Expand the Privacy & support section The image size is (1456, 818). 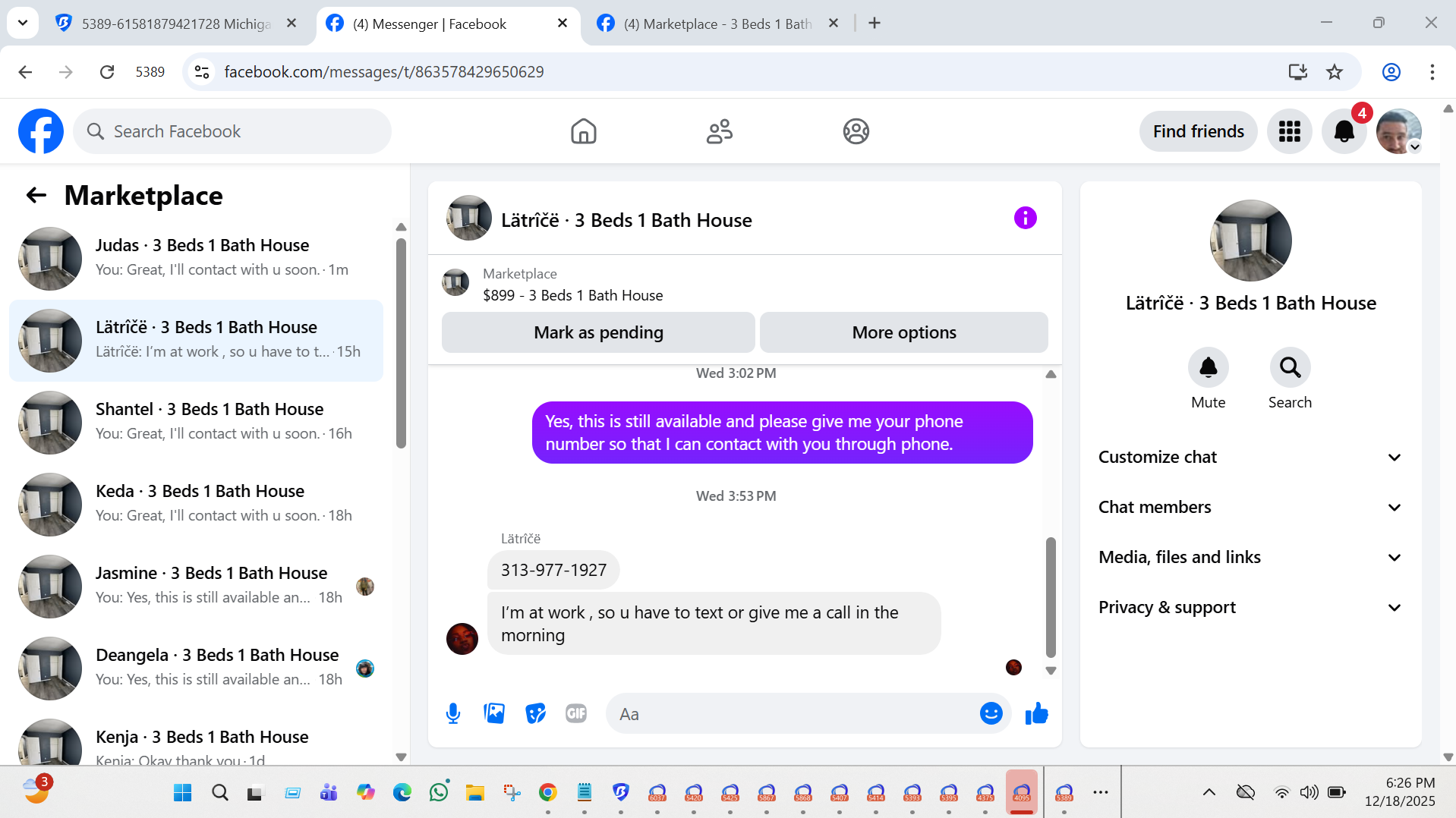coord(1250,608)
